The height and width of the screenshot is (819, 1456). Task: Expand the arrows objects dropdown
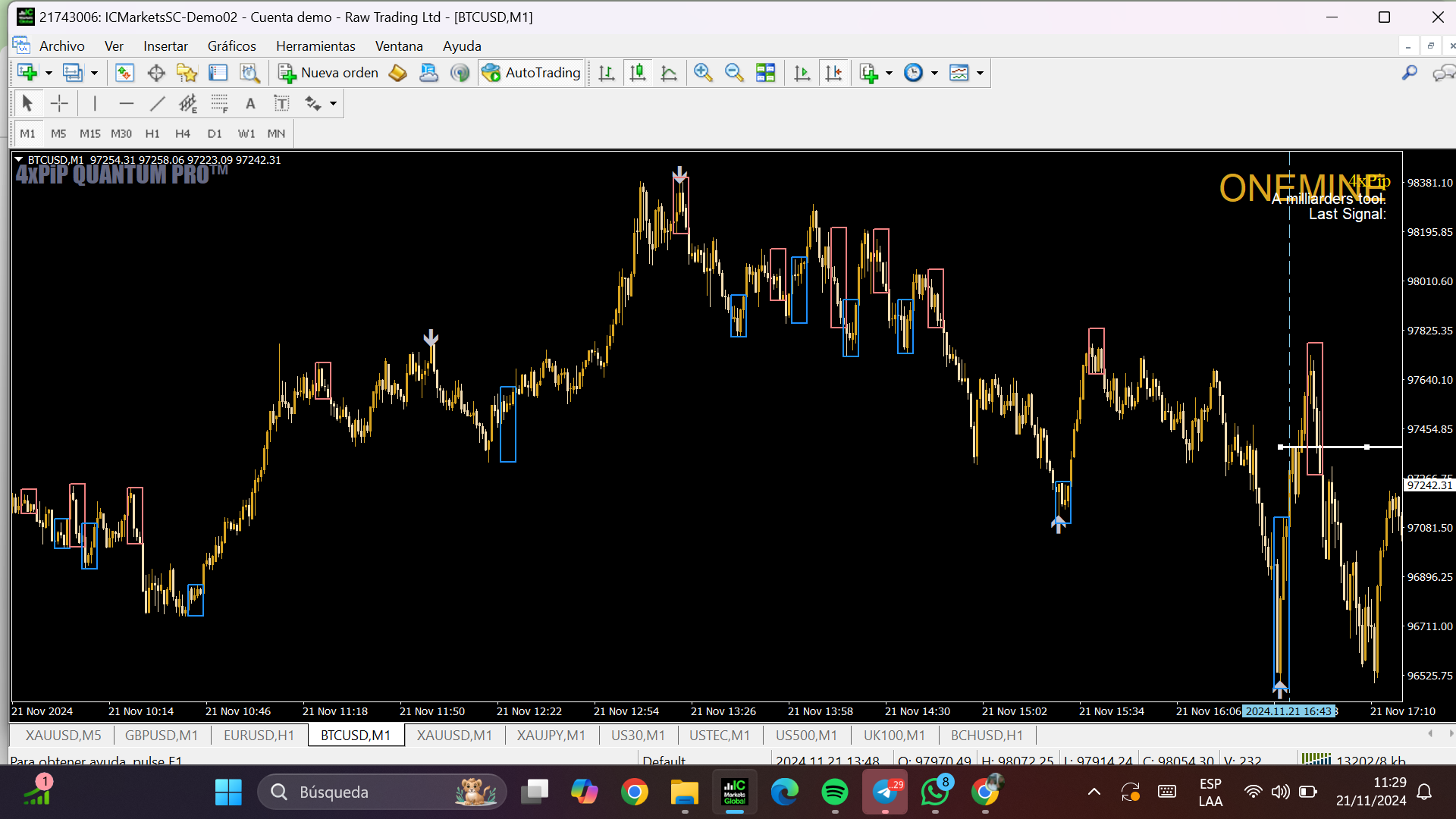pos(333,104)
